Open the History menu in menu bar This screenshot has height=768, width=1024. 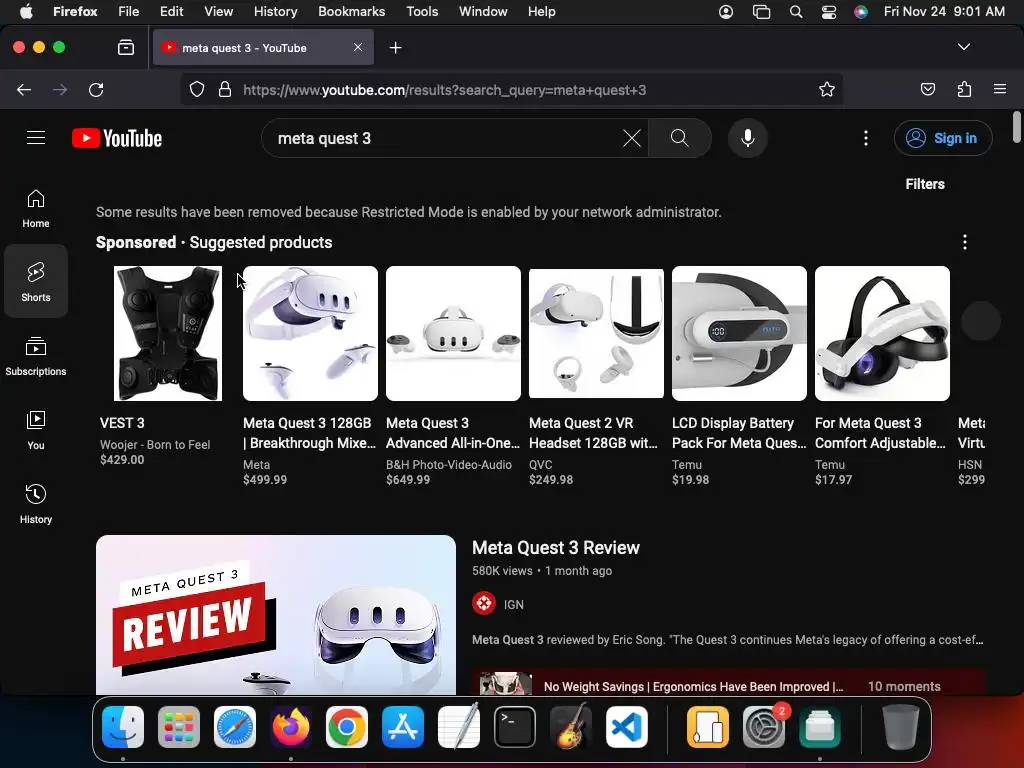coord(275,12)
